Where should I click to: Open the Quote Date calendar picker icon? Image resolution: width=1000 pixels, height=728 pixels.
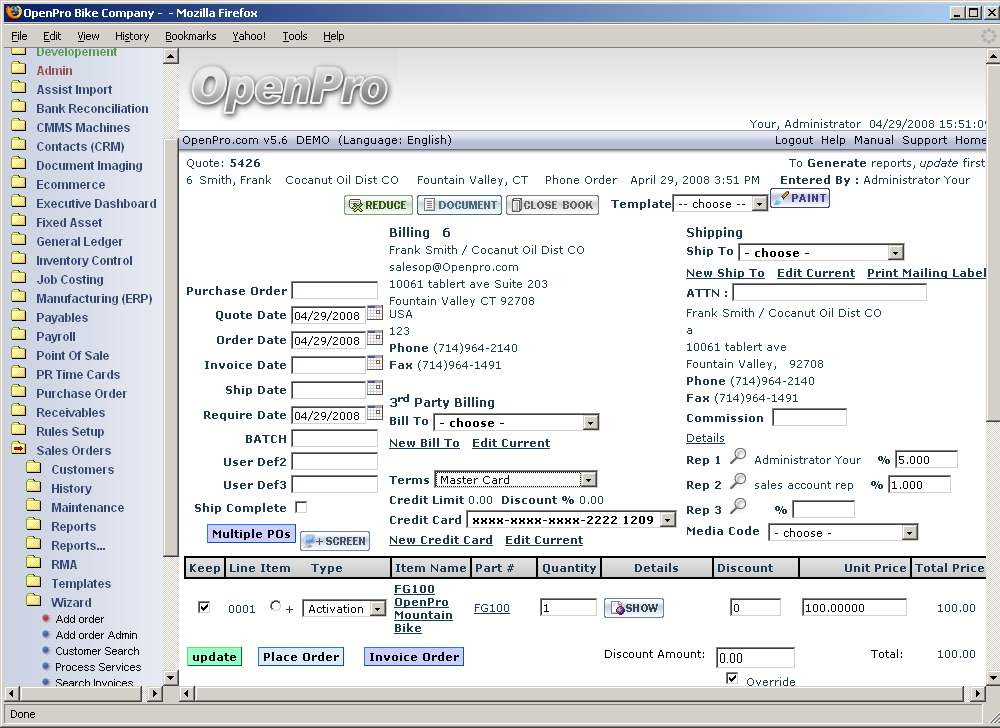point(375,314)
